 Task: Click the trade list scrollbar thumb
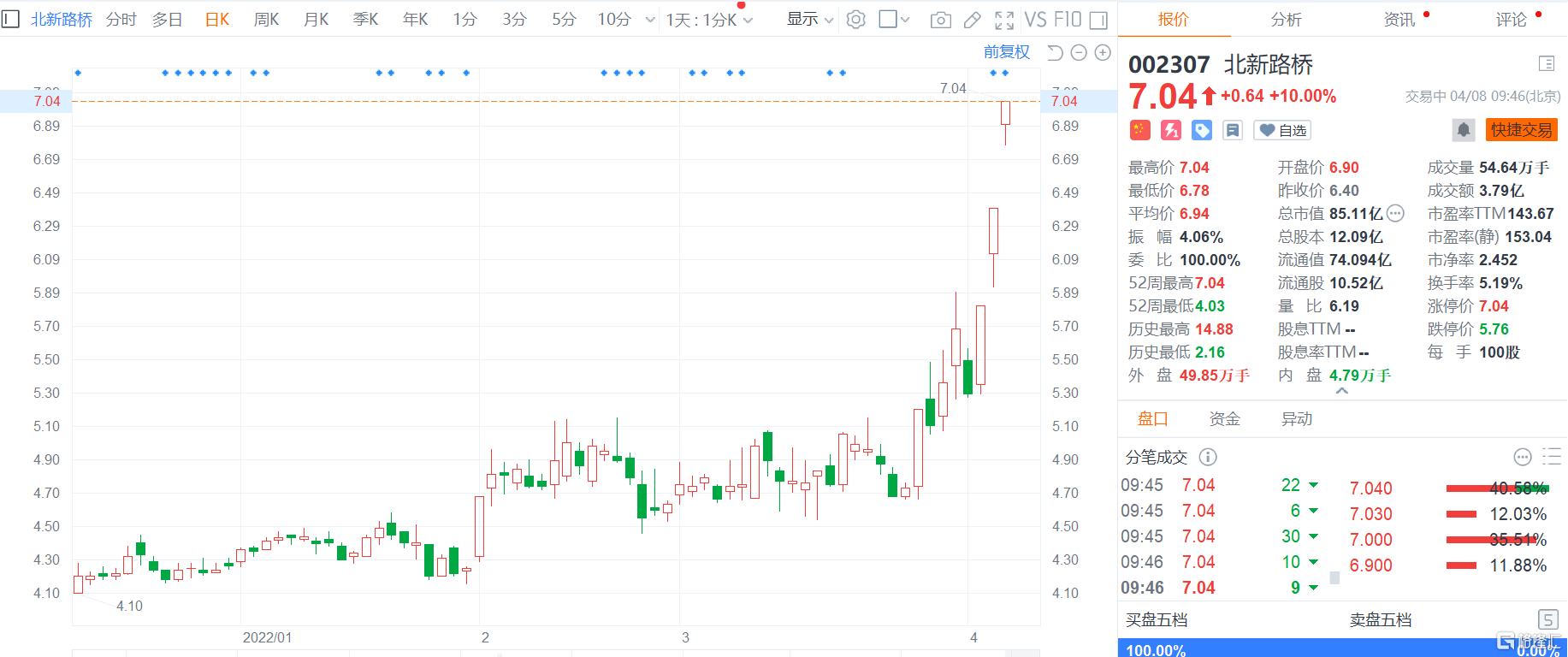[1334, 577]
